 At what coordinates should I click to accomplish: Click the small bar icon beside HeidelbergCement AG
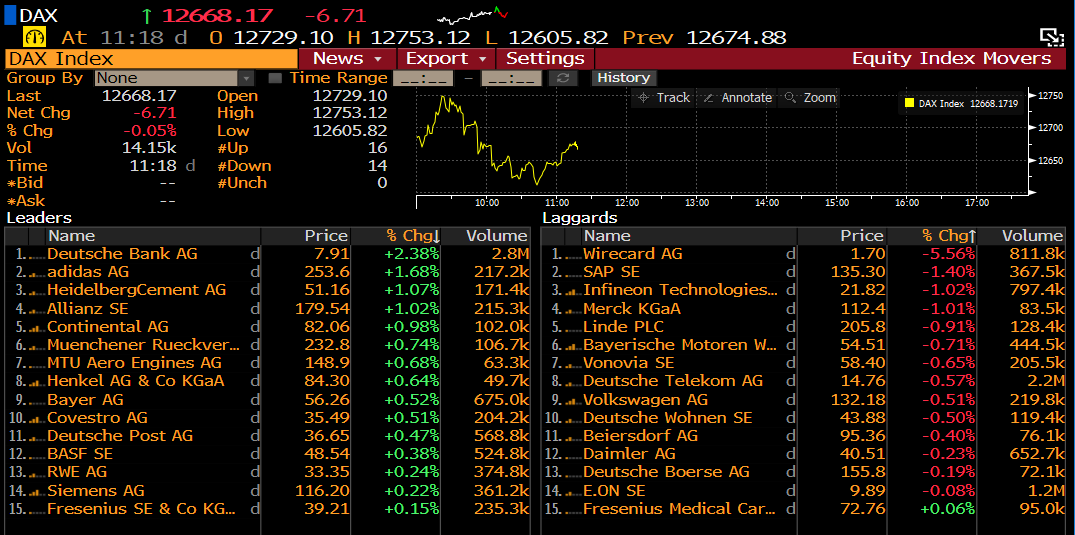click(38, 291)
